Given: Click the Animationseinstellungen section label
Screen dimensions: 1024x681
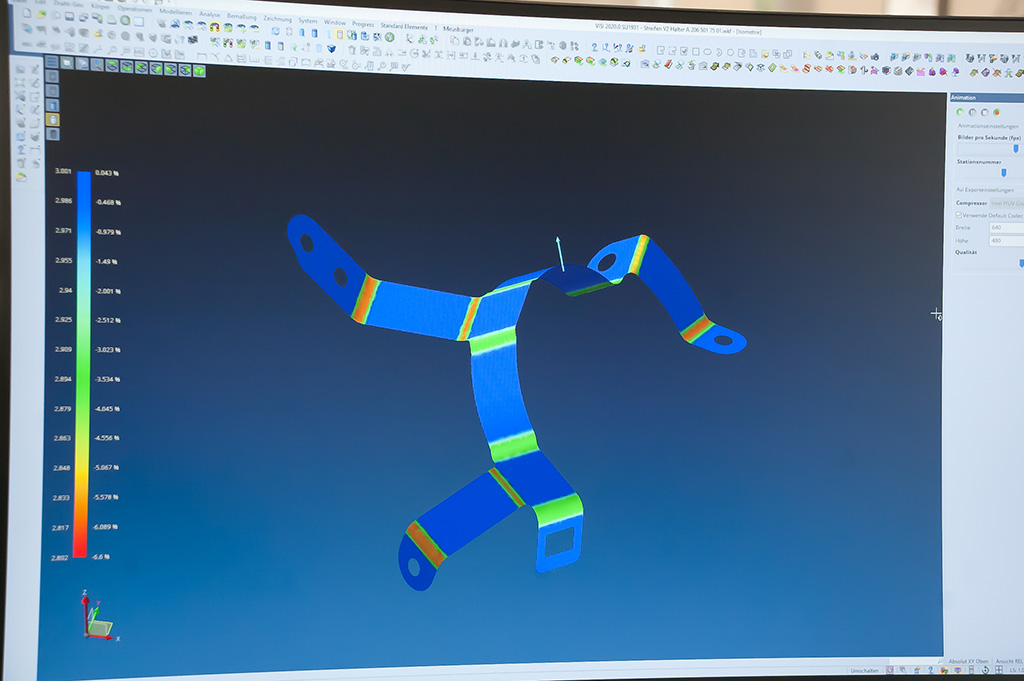Looking at the screenshot, I should (x=988, y=126).
